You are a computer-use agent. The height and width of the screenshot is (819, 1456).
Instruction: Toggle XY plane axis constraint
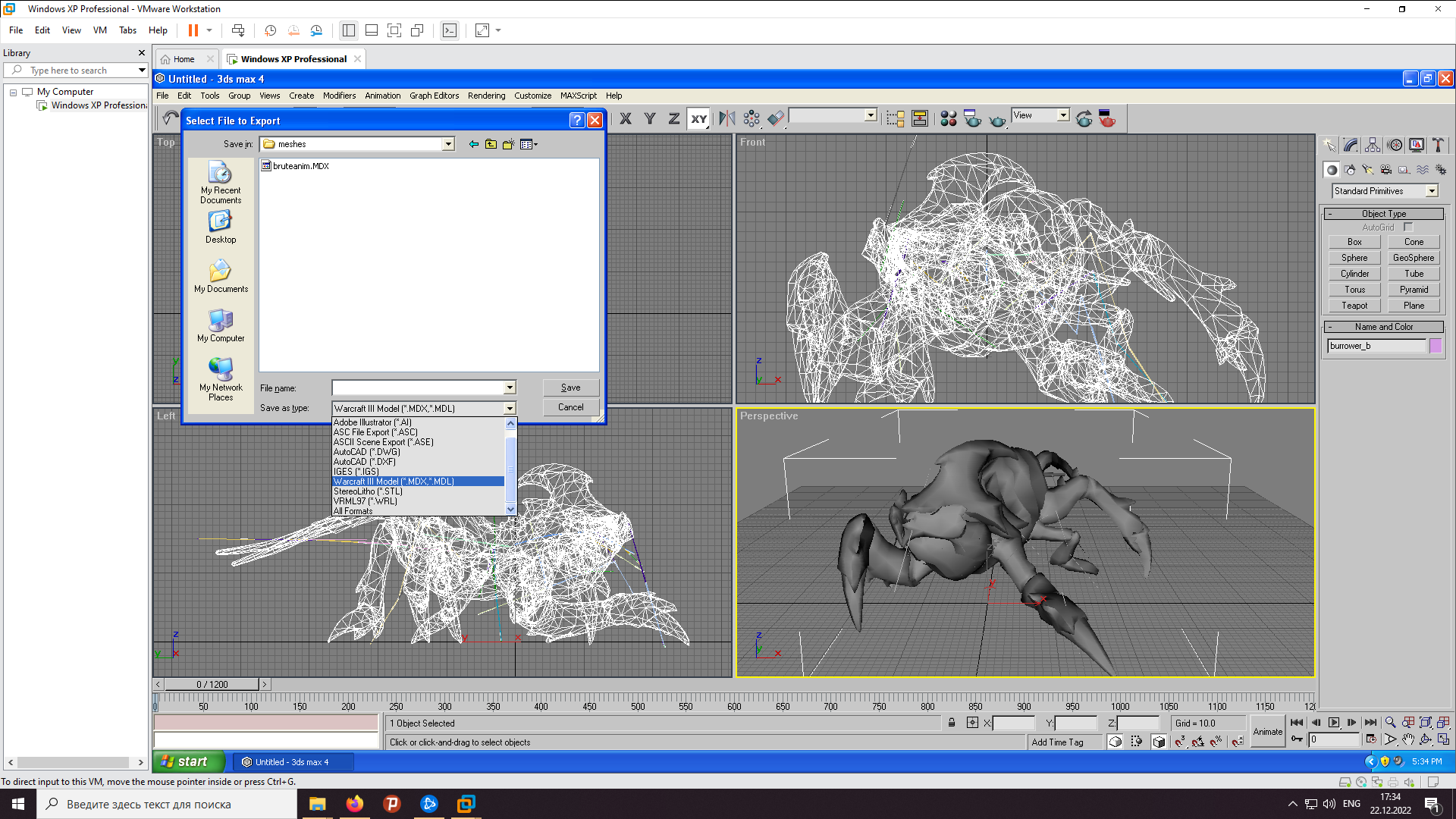pyautogui.click(x=698, y=118)
